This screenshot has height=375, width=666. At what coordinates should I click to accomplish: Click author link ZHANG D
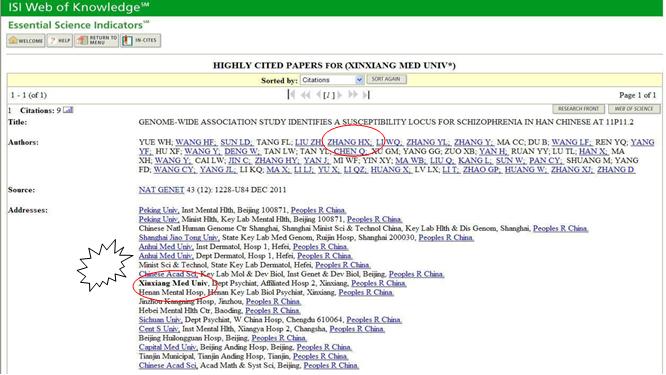point(616,170)
